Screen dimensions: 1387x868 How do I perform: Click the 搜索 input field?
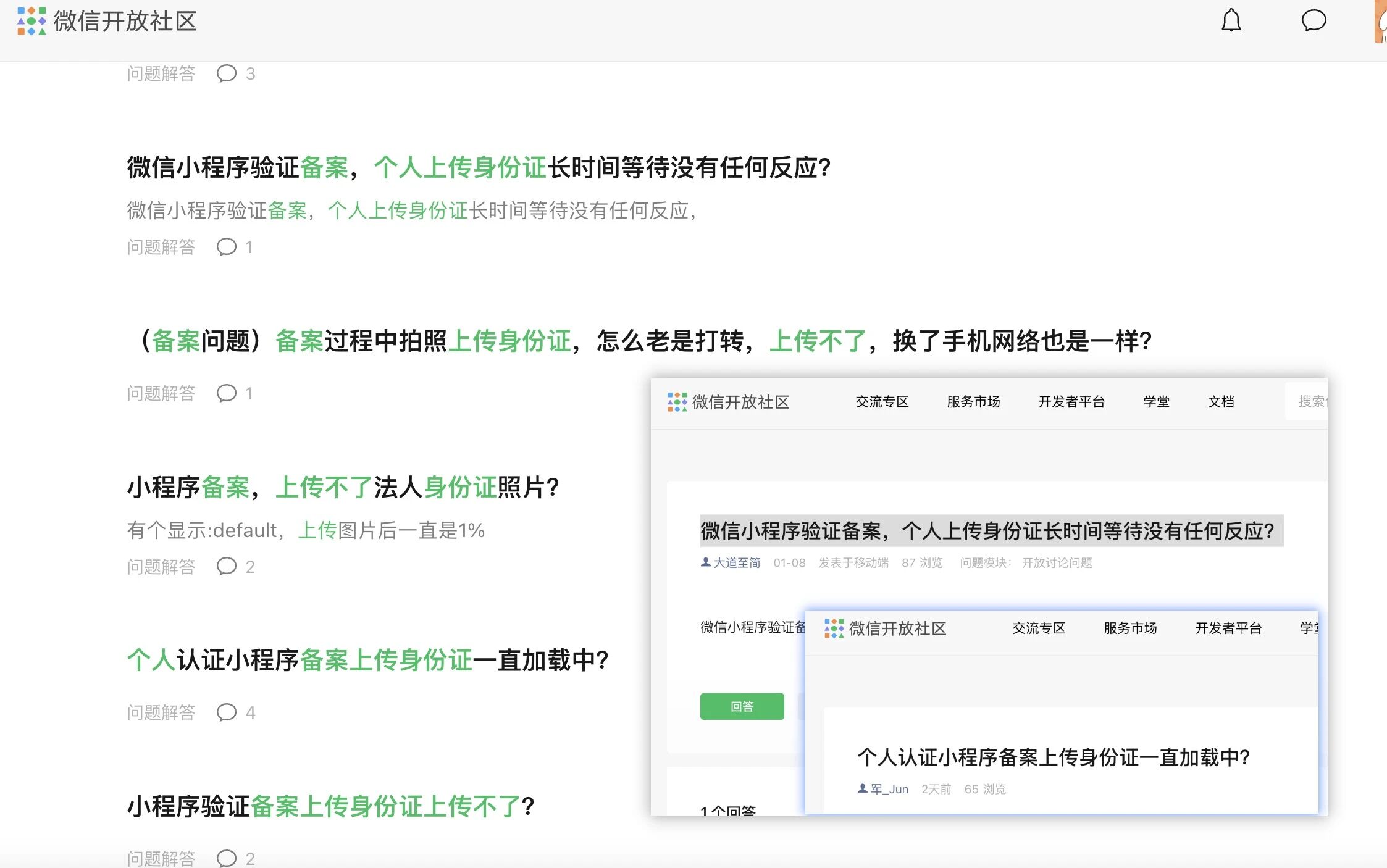[x=1308, y=402]
